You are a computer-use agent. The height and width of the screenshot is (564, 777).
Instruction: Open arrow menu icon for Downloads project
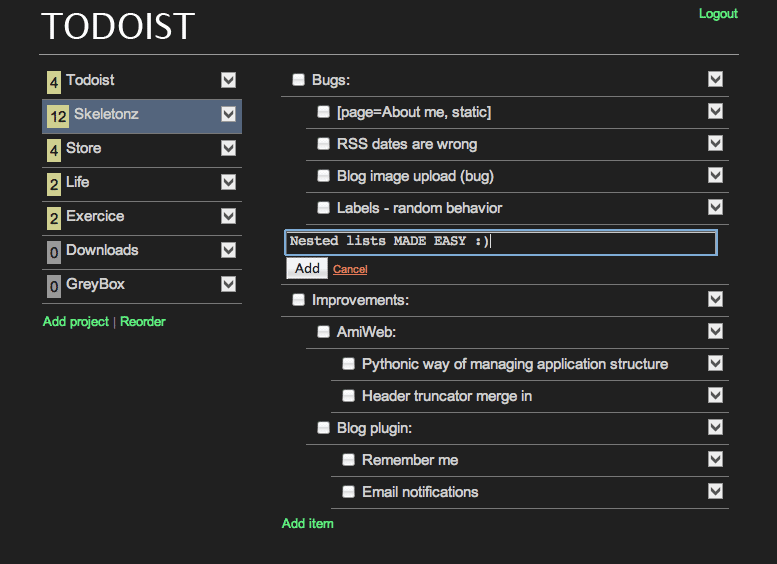click(x=228, y=250)
